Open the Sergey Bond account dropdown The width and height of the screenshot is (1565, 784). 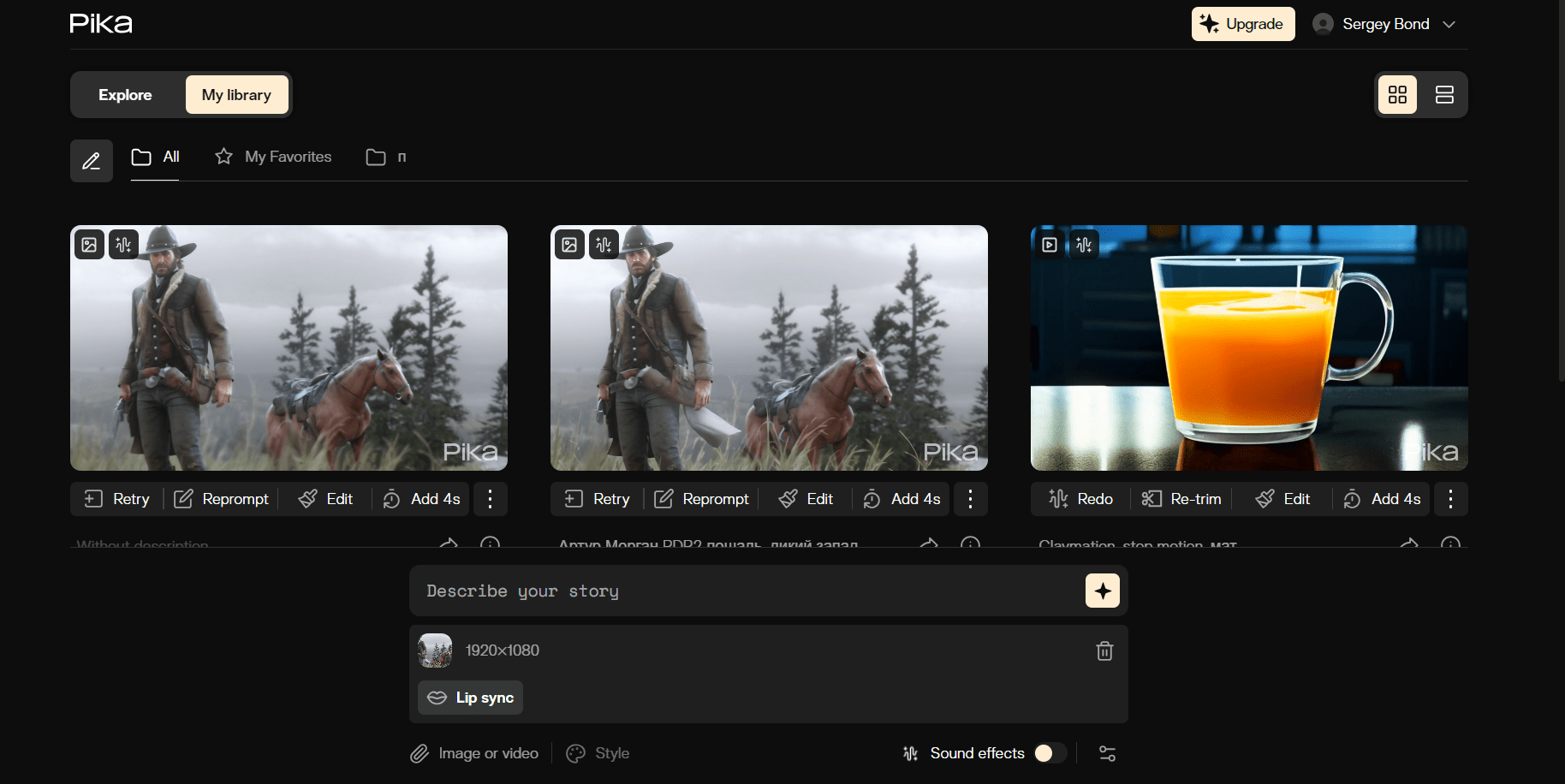pos(1384,24)
